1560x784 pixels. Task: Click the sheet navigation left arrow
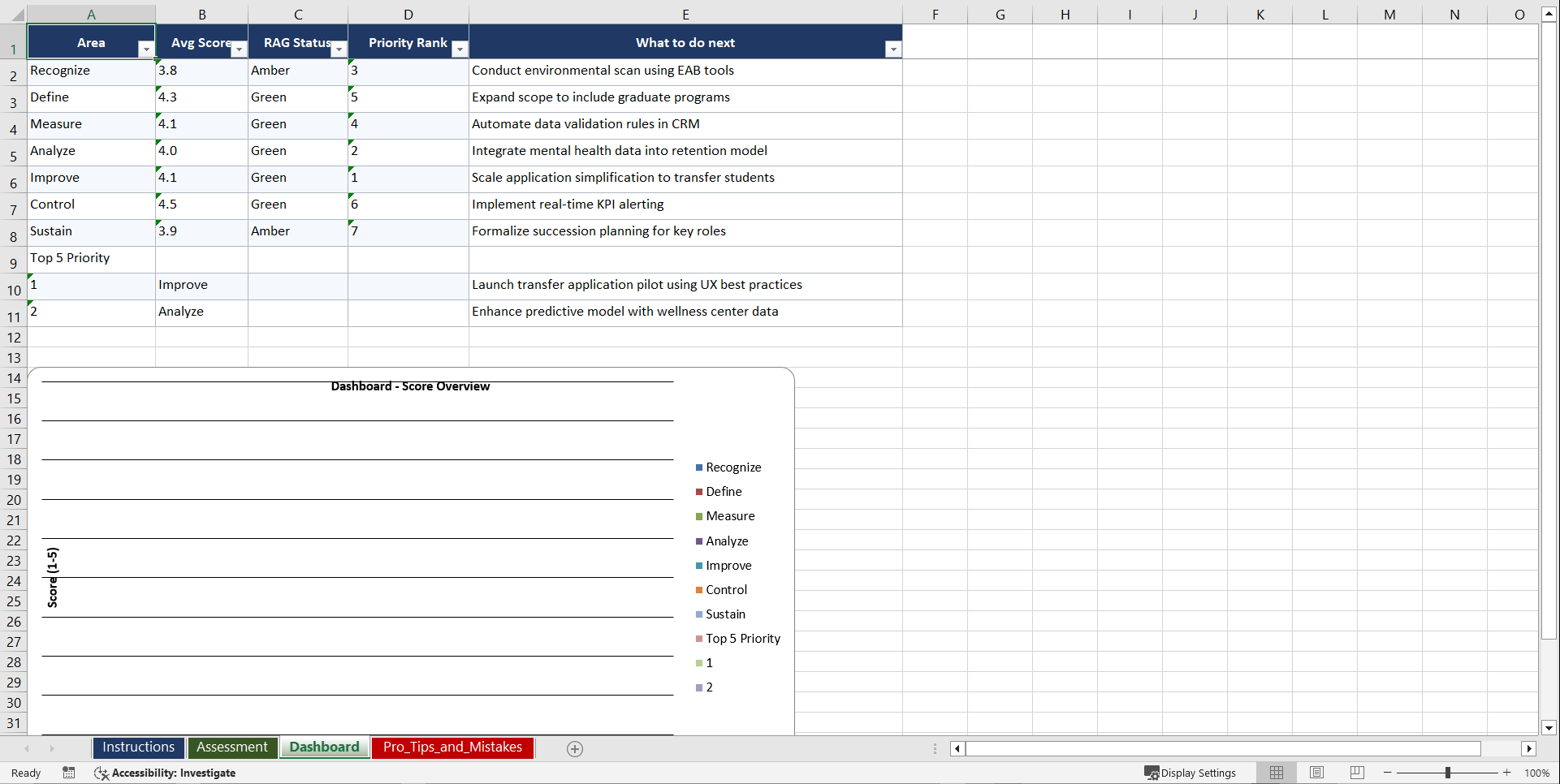tap(27, 748)
